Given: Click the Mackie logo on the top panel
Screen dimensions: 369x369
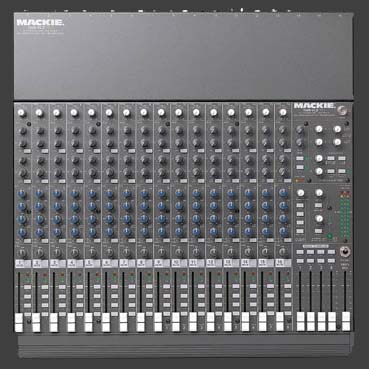Looking at the screenshot, I should [x=40, y=23].
